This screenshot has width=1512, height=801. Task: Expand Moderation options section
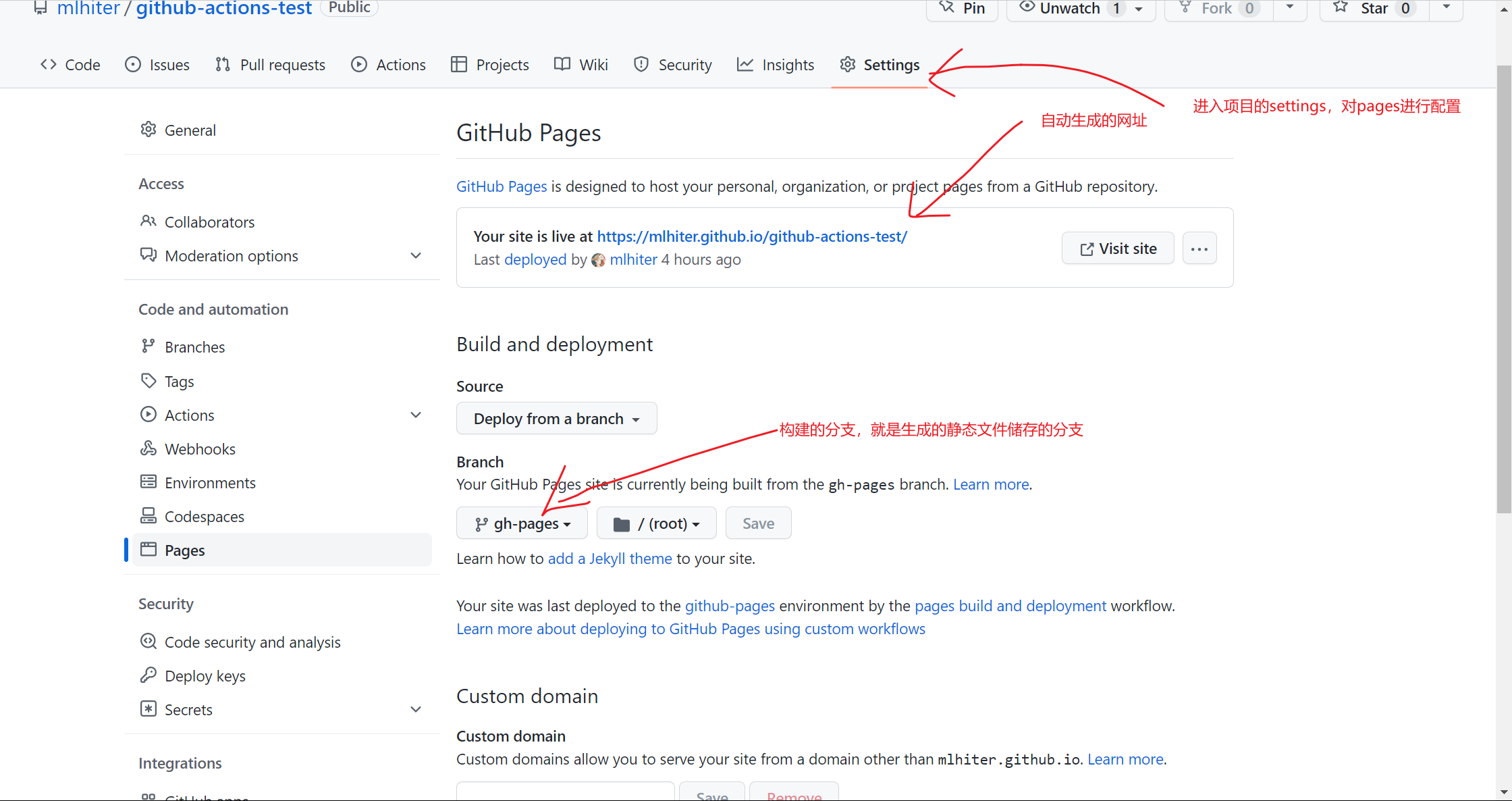(x=416, y=256)
